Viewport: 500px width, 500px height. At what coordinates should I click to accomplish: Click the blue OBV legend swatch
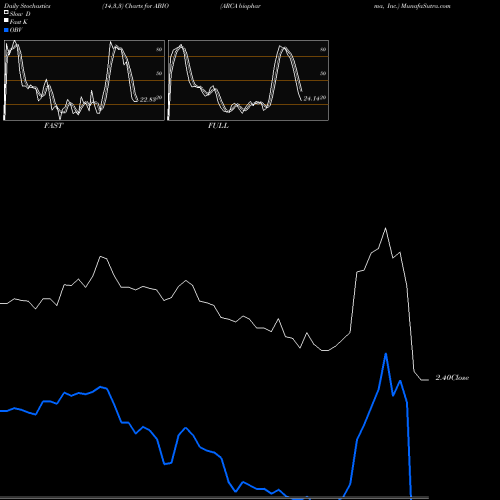(6, 30)
